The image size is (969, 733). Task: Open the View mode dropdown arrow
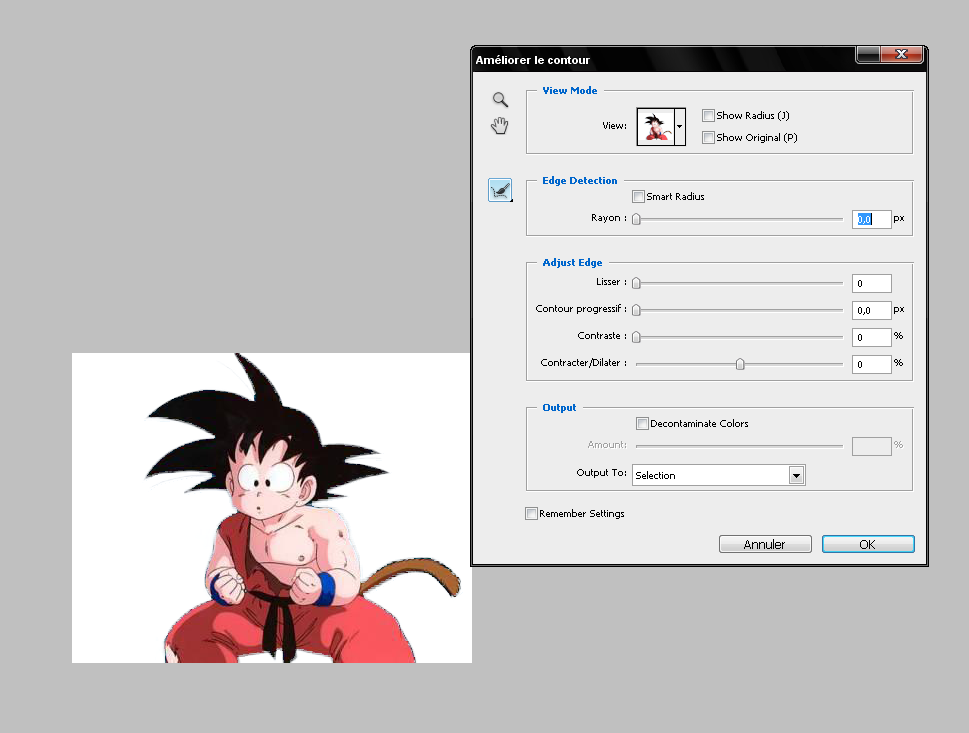point(680,127)
